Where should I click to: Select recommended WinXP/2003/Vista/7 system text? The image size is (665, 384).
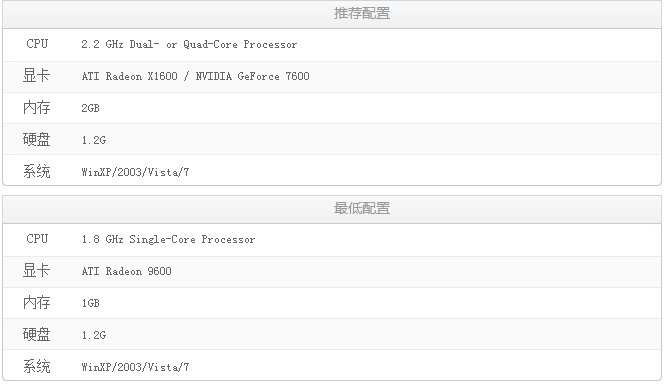(135, 172)
